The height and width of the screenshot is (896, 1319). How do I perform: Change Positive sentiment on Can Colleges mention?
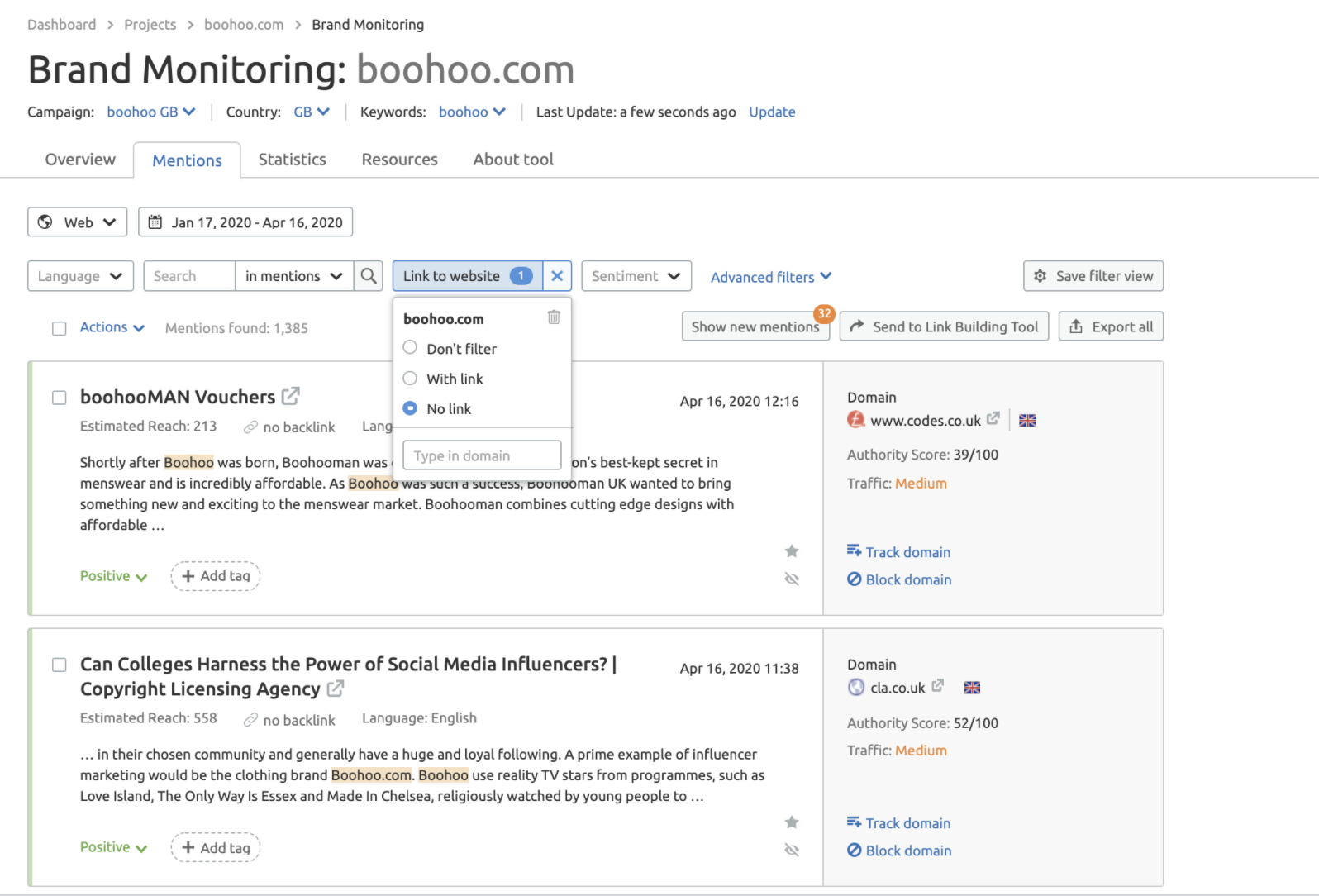tap(113, 847)
